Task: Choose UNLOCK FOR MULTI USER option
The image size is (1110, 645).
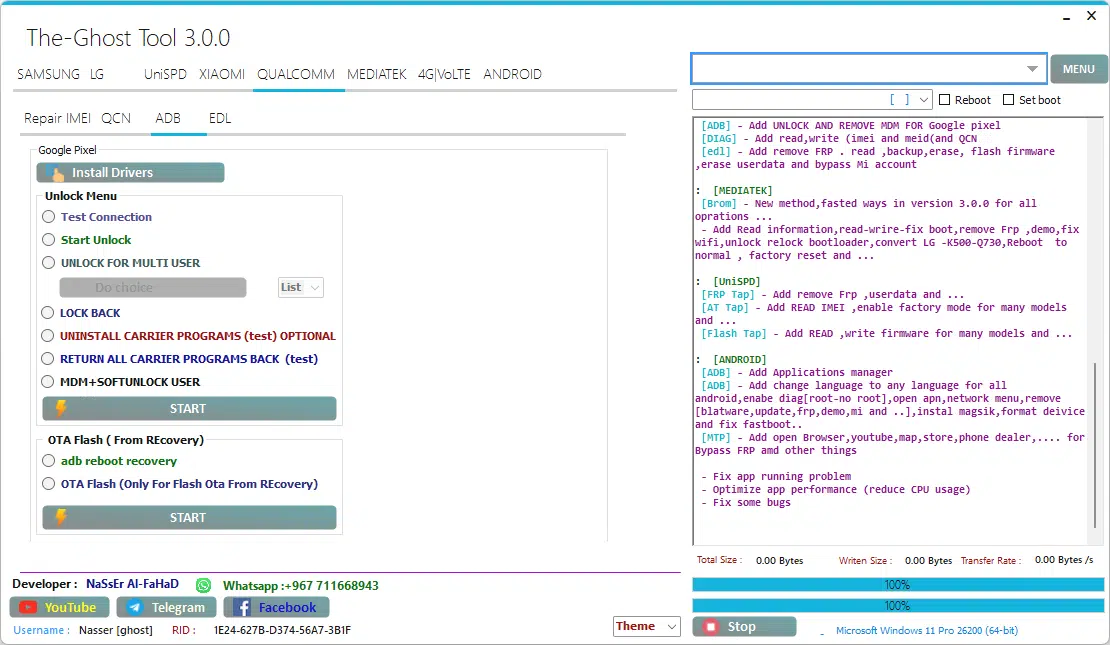Action: (x=48, y=263)
